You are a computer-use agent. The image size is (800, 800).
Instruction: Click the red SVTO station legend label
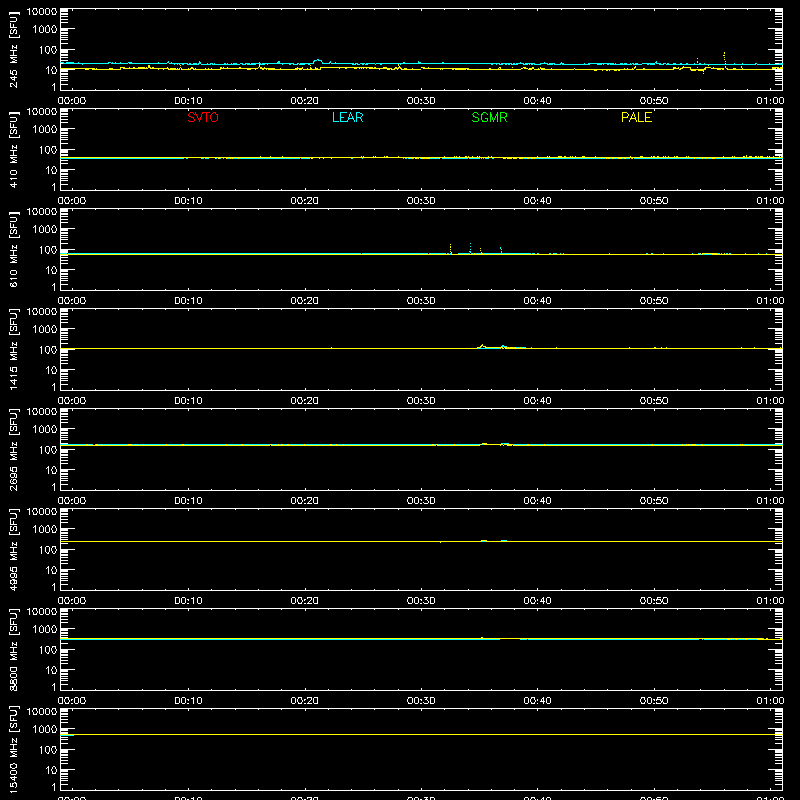point(203,117)
